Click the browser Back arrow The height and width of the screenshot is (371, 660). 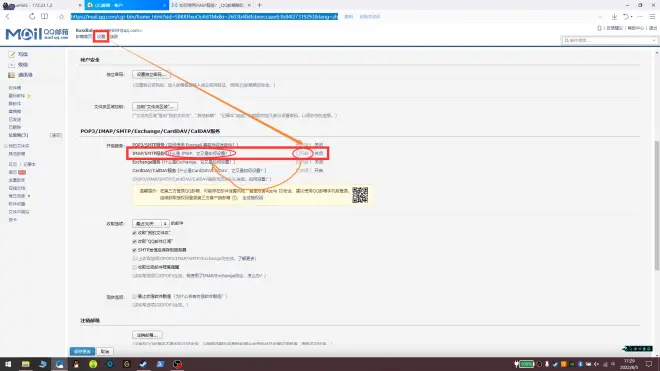(8, 16)
